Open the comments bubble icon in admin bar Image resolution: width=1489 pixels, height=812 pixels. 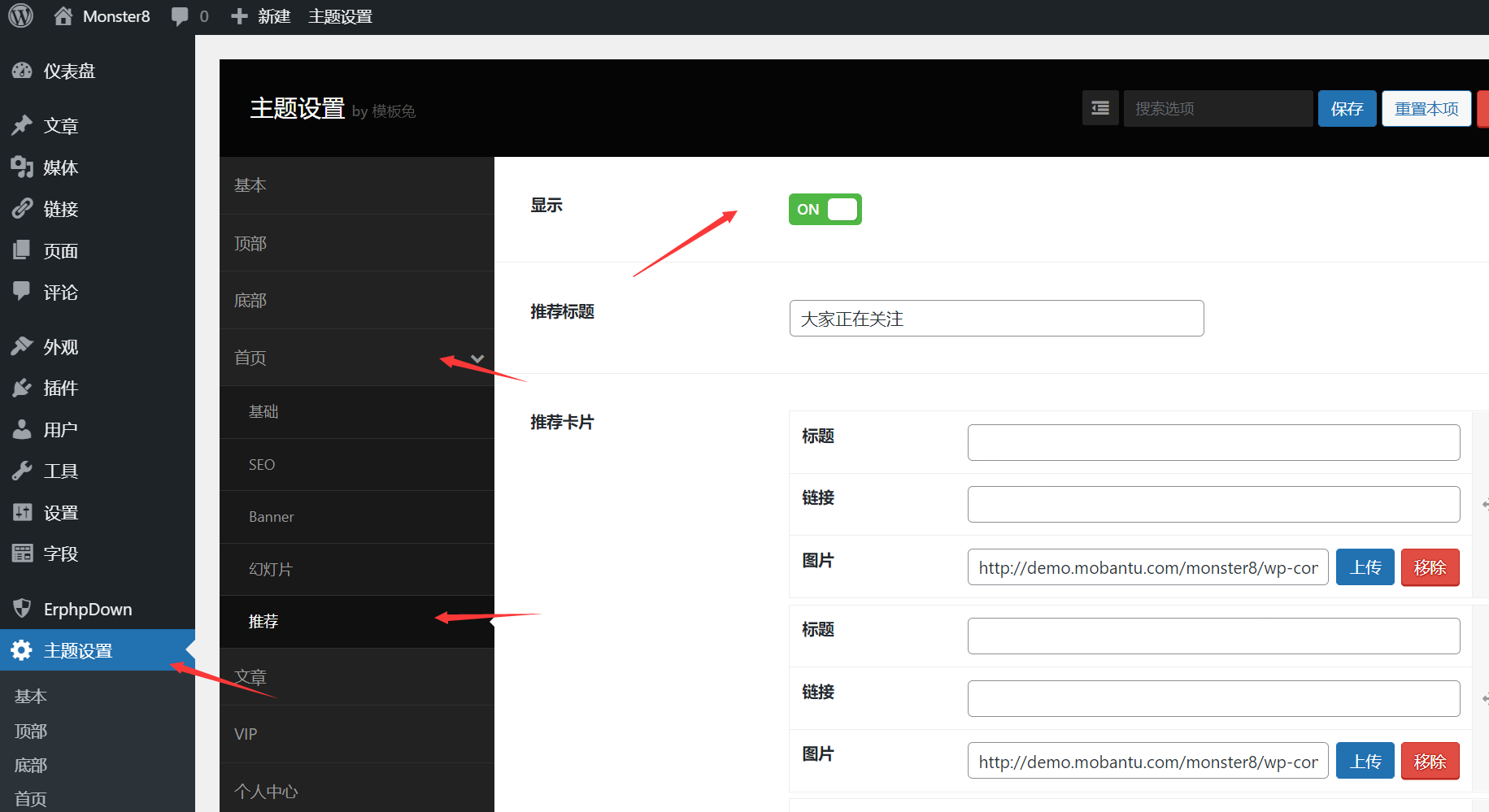[x=180, y=16]
